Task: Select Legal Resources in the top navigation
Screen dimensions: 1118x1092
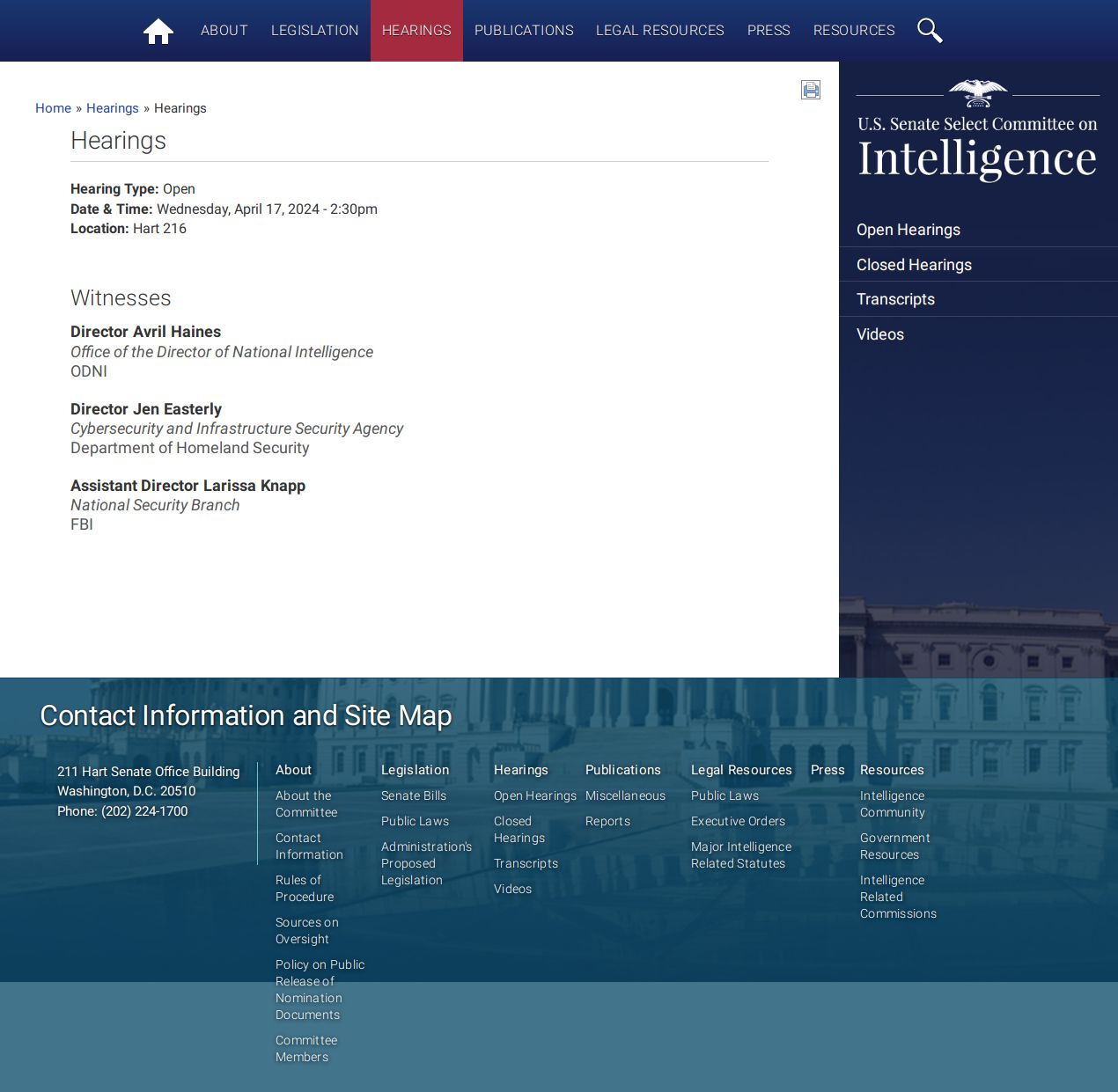Action: (660, 31)
